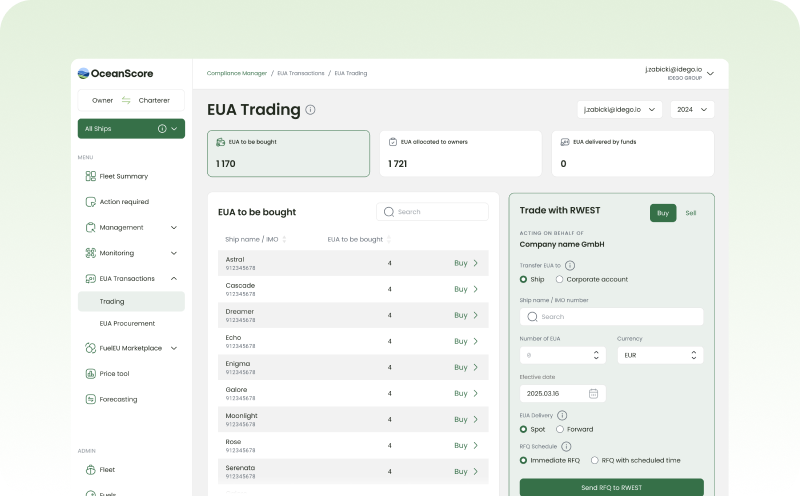The height and width of the screenshot is (496, 800).
Task: Click the calendar icon in Effective date field
Action: pyautogui.click(x=593, y=393)
